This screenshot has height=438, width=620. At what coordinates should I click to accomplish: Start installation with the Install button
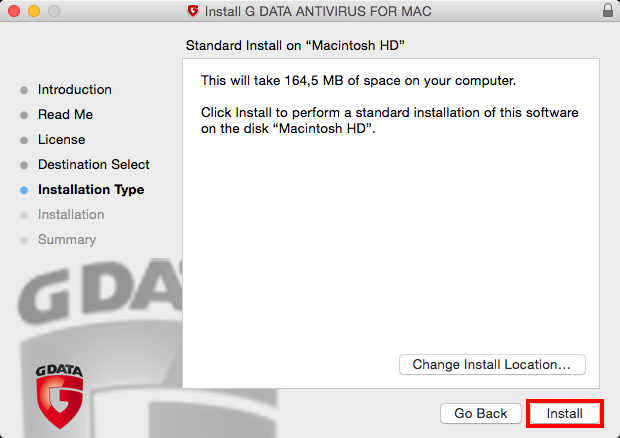pyautogui.click(x=564, y=413)
